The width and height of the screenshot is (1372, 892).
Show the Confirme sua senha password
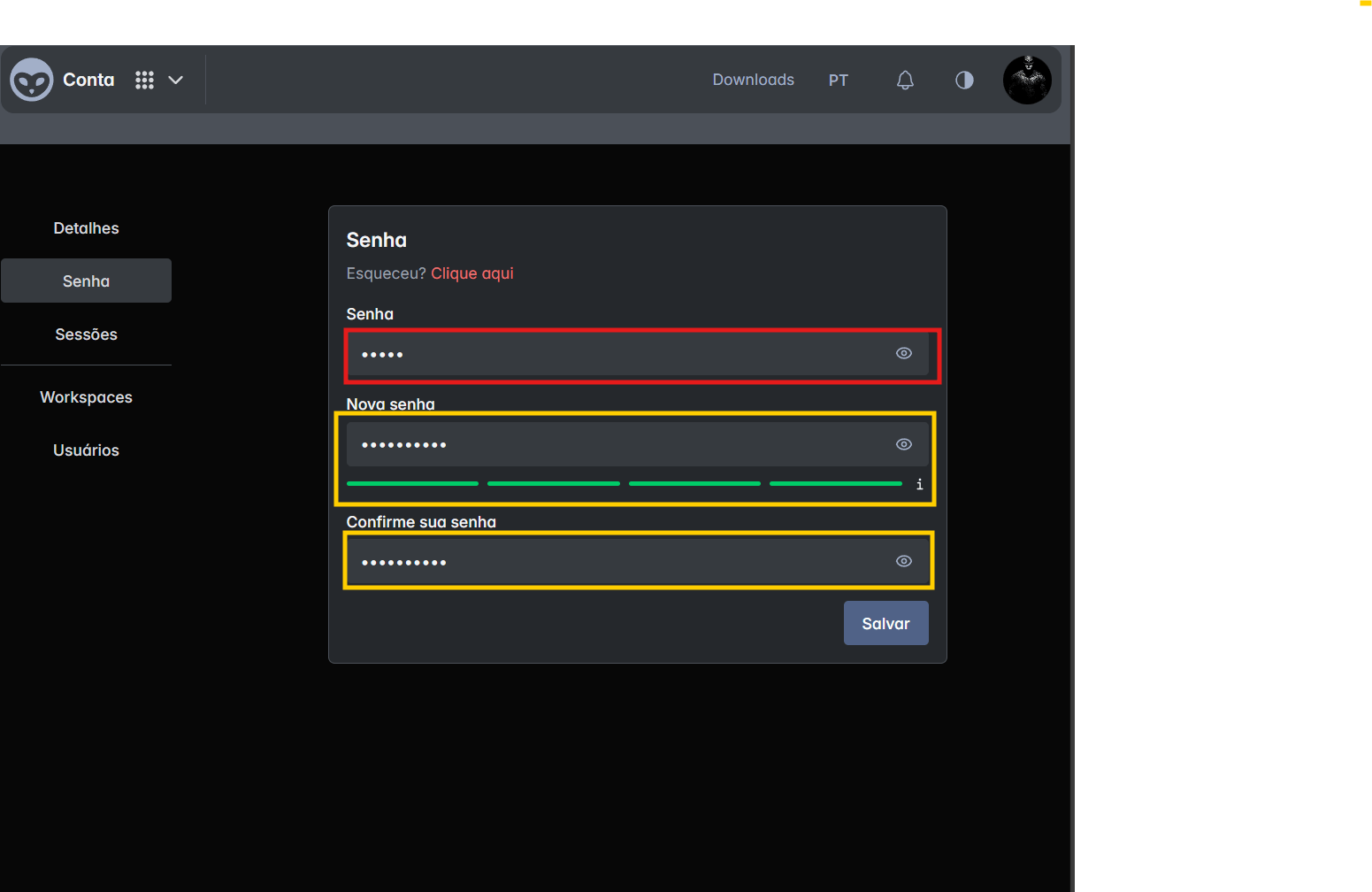pos(903,561)
